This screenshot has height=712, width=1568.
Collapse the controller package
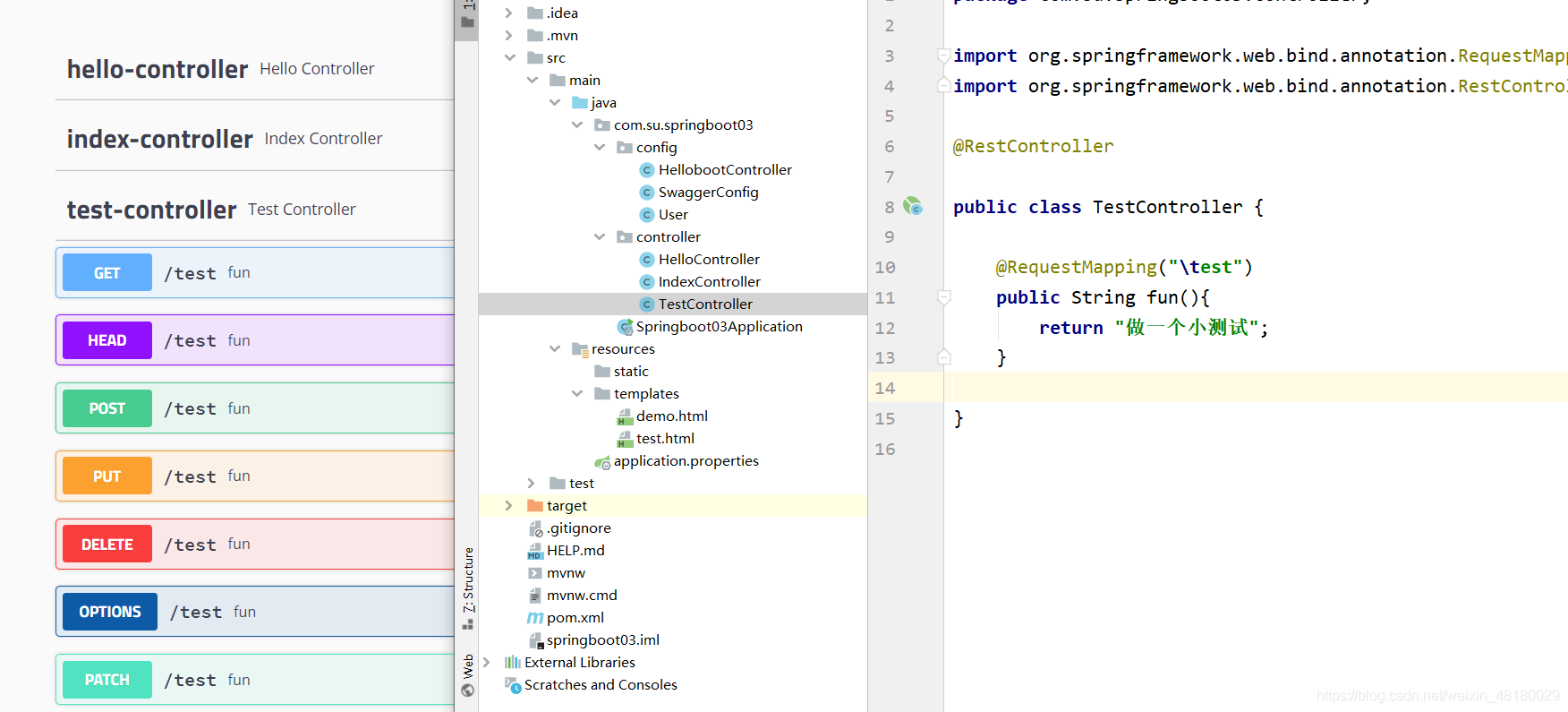pos(600,236)
